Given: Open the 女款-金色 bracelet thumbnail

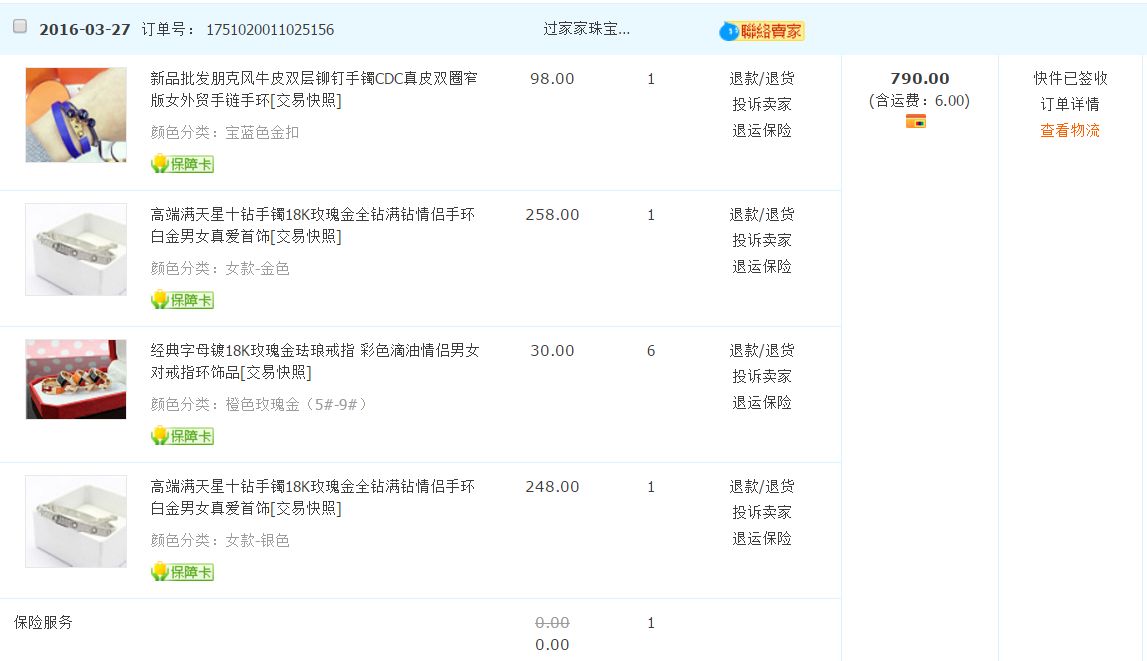Looking at the screenshot, I should (x=76, y=249).
